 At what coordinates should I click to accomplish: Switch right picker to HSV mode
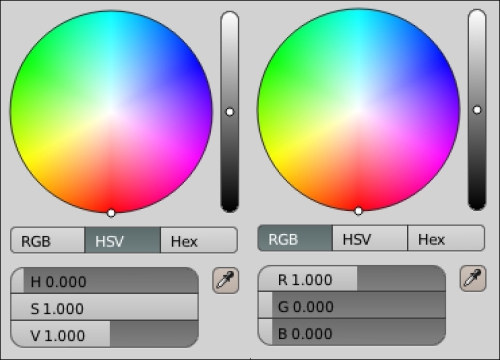pyautogui.click(x=370, y=238)
